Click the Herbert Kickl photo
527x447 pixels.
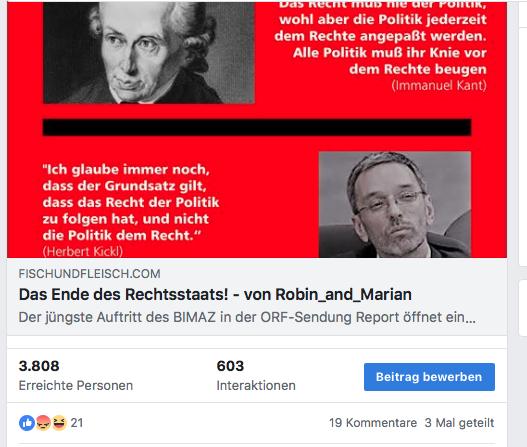(x=395, y=205)
